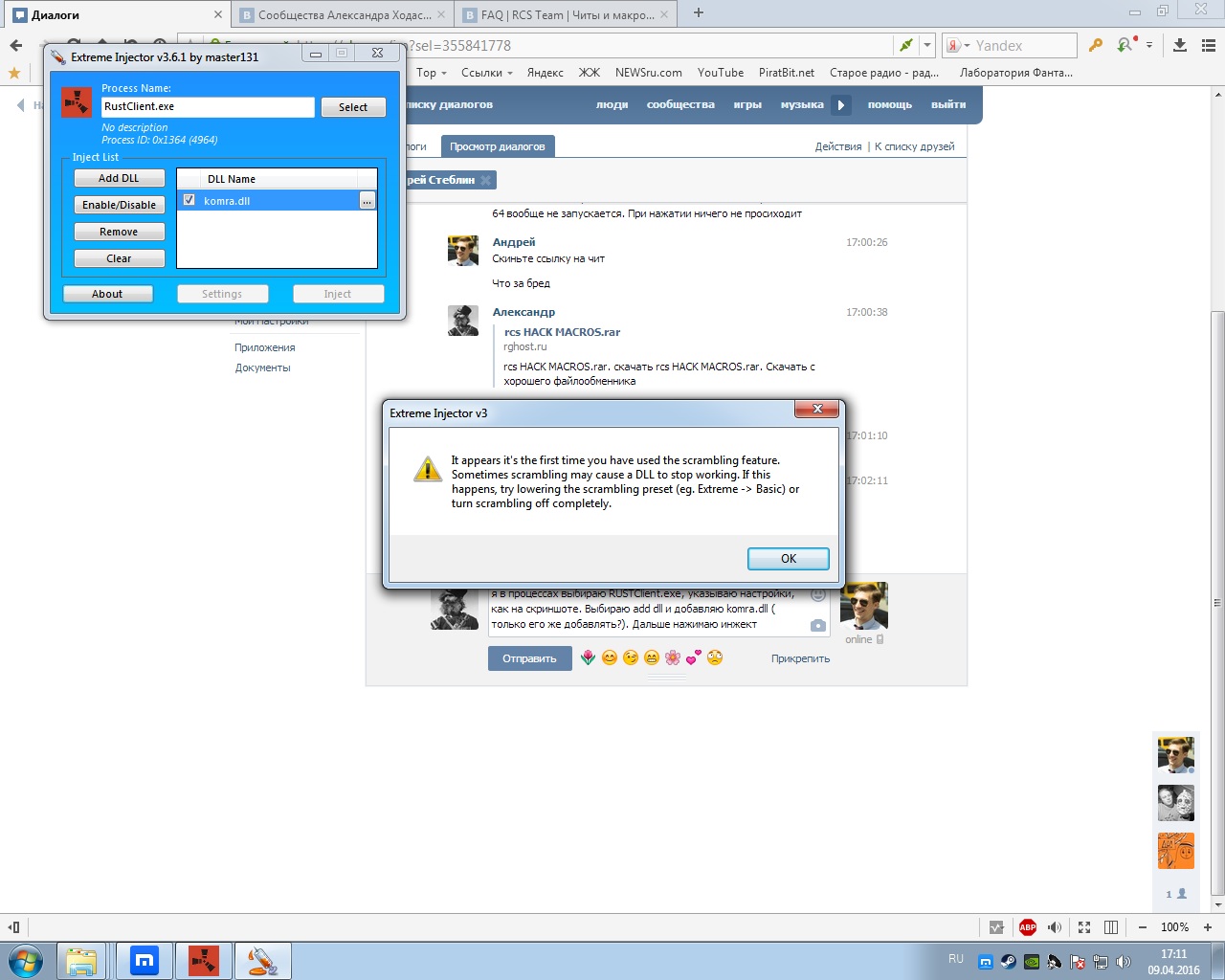Click the Отправить send button
Screen dimensions: 1225x980
[x=529, y=658]
